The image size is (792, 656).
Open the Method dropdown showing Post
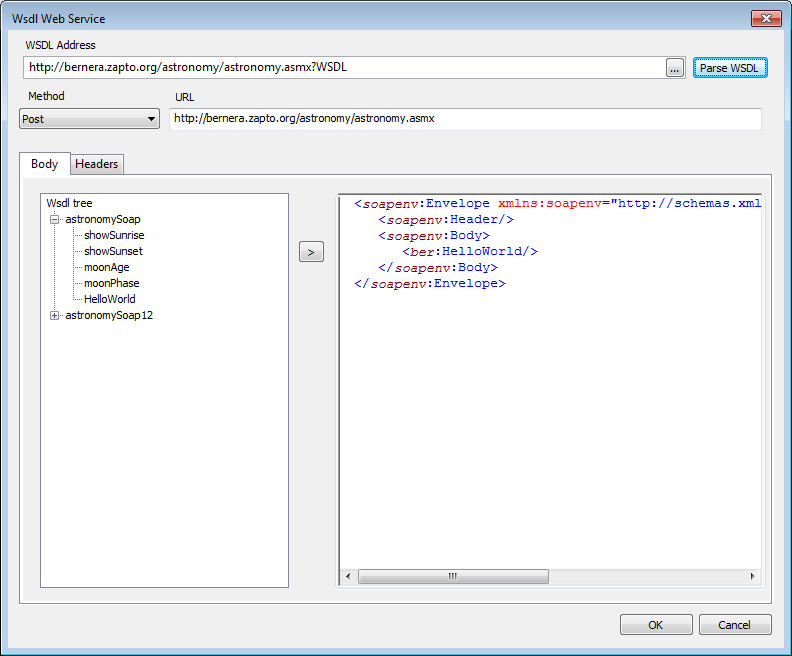90,119
